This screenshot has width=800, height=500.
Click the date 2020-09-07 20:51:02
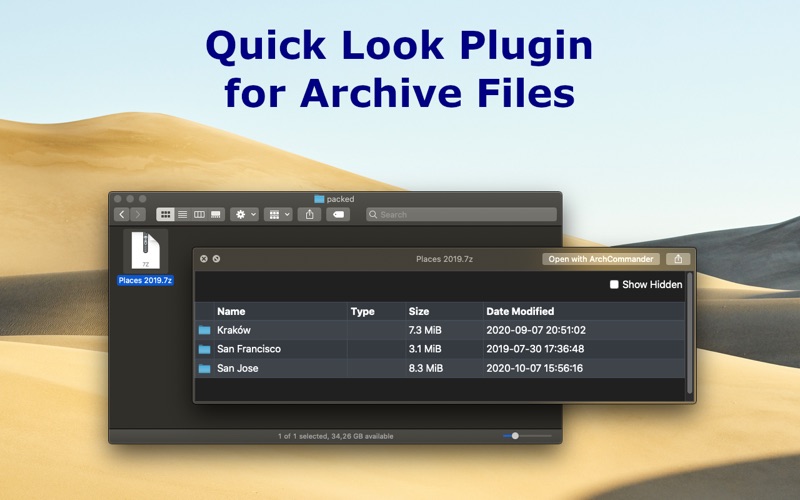pyautogui.click(x=536, y=330)
